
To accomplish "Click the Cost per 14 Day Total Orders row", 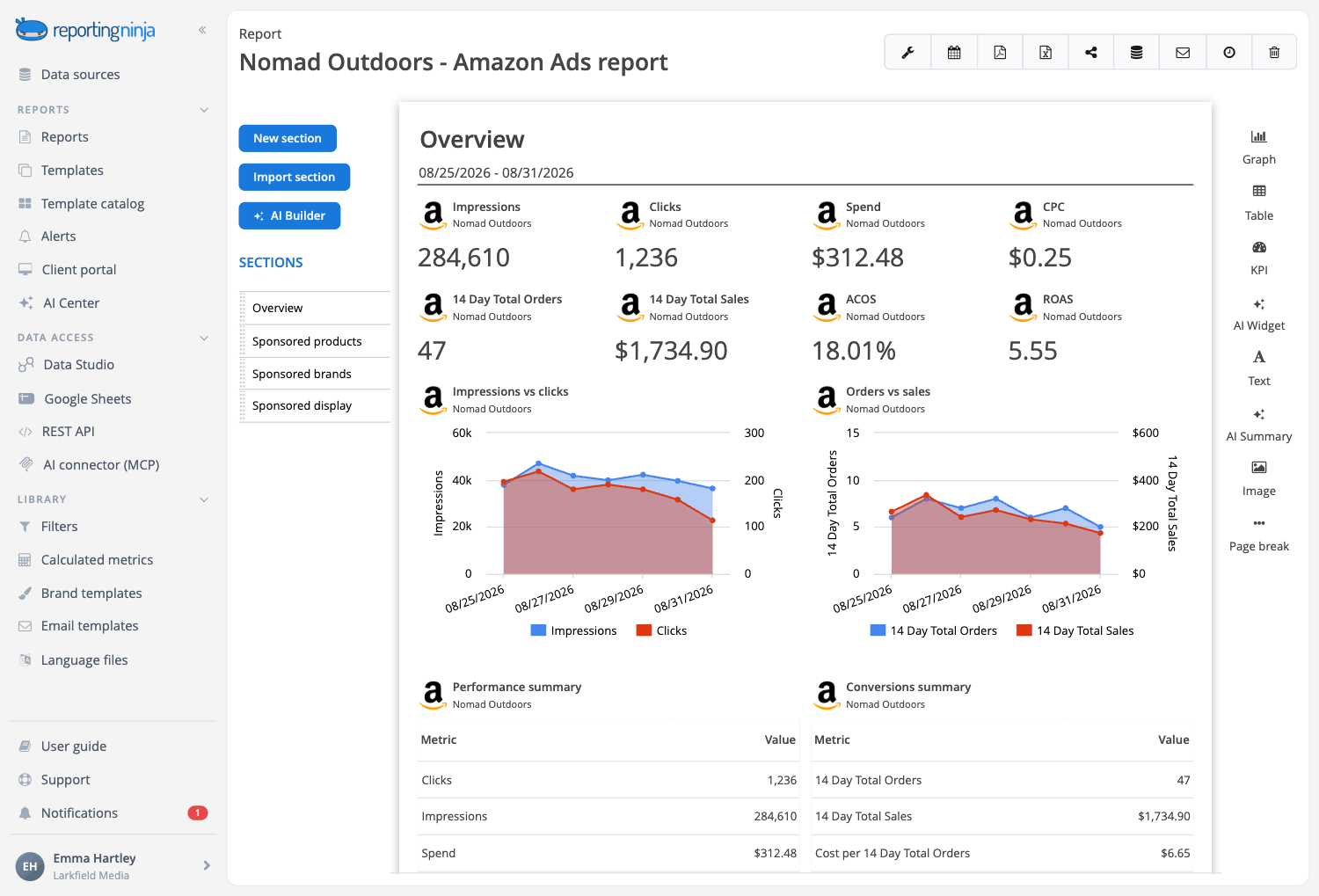I will (x=1002, y=854).
